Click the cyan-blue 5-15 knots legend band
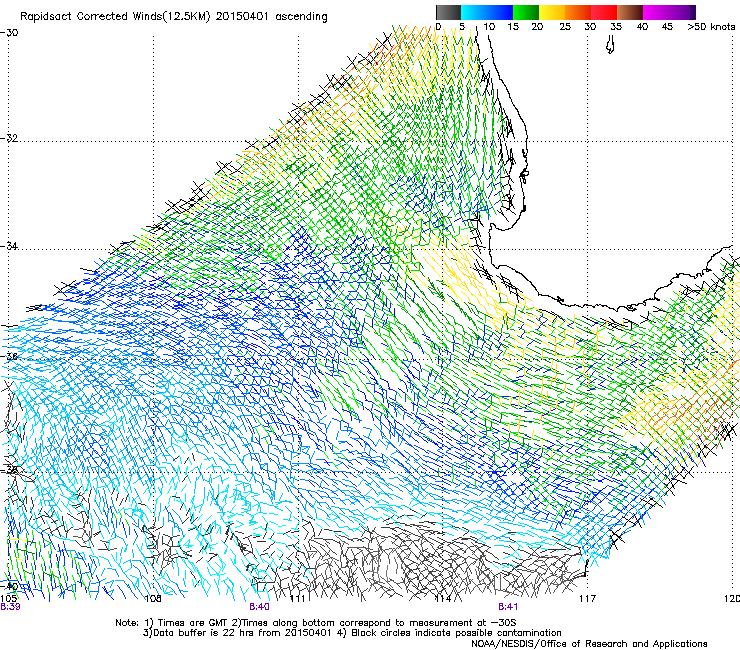 [487, 12]
